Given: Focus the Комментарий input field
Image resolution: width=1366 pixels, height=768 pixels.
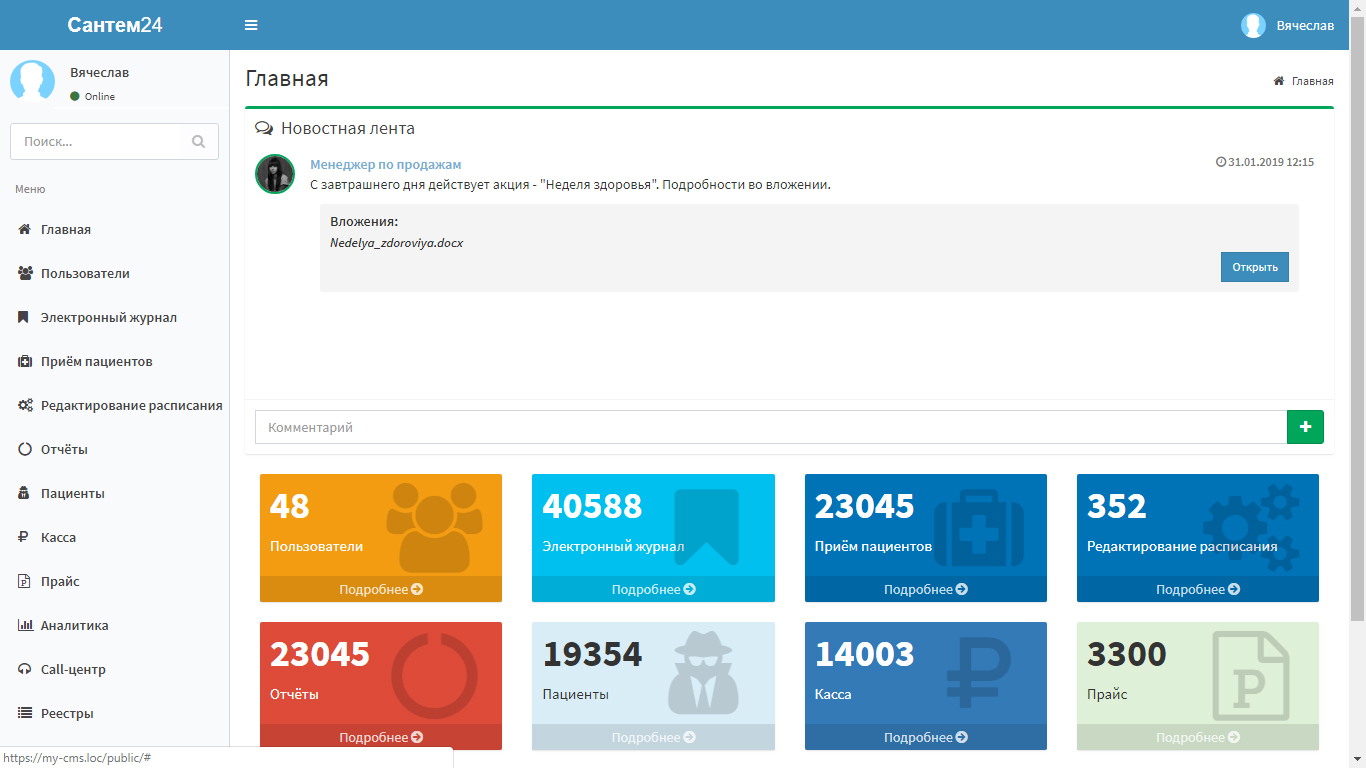Looking at the screenshot, I should [x=771, y=427].
